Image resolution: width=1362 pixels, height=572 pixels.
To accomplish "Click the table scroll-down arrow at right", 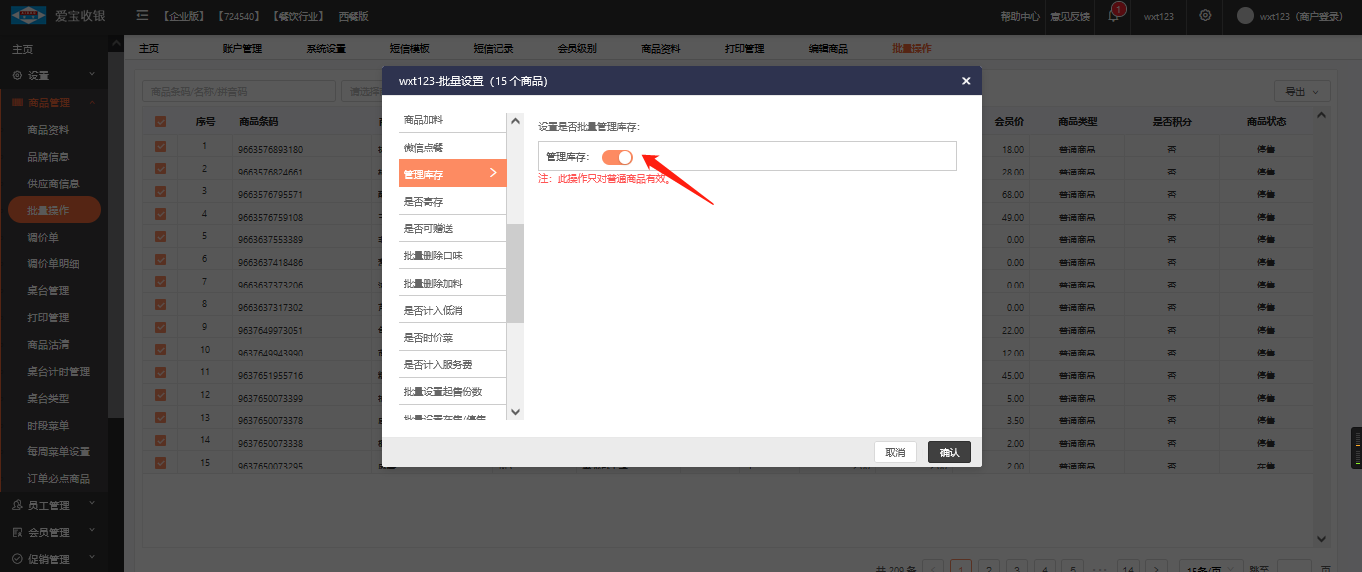I will coord(1321,538).
